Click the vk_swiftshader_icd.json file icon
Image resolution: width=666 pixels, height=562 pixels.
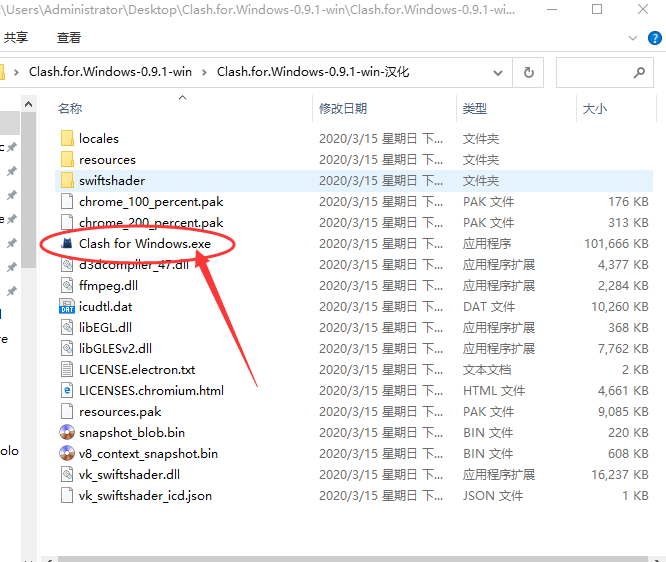67,495
